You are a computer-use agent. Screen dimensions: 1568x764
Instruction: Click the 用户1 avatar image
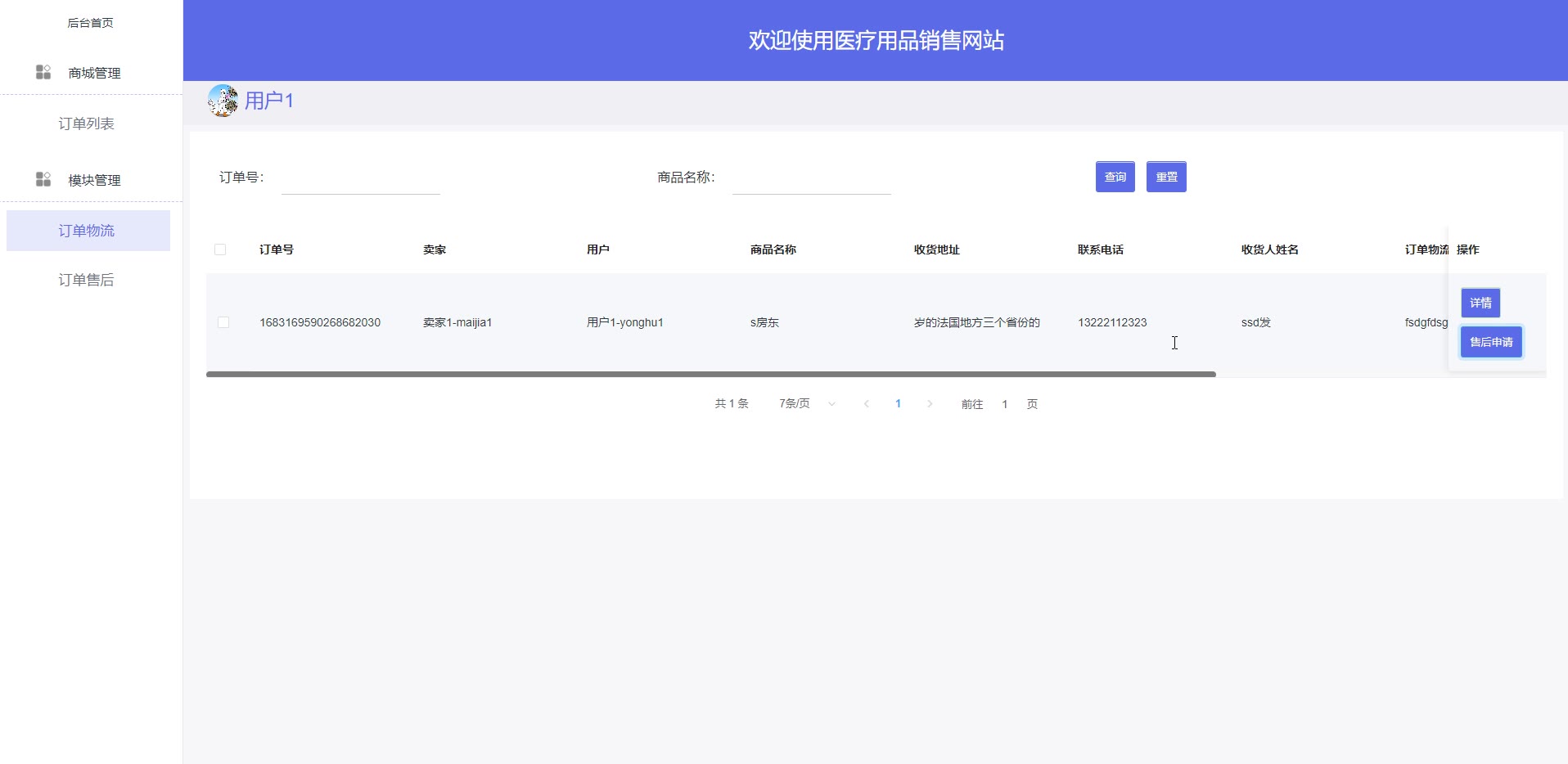(223, 101)
